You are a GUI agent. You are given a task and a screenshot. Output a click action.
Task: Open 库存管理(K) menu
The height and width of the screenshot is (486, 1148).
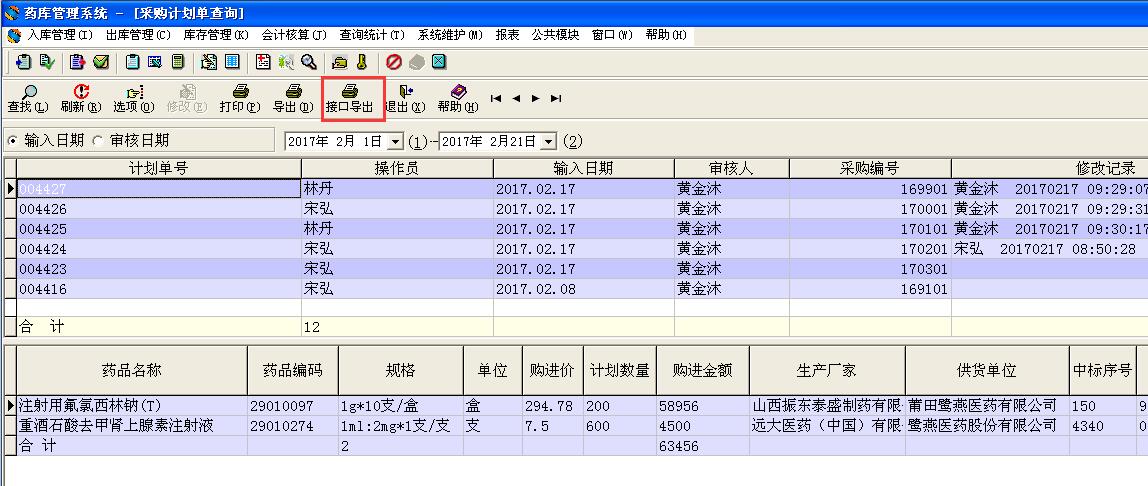pos(216,34)
